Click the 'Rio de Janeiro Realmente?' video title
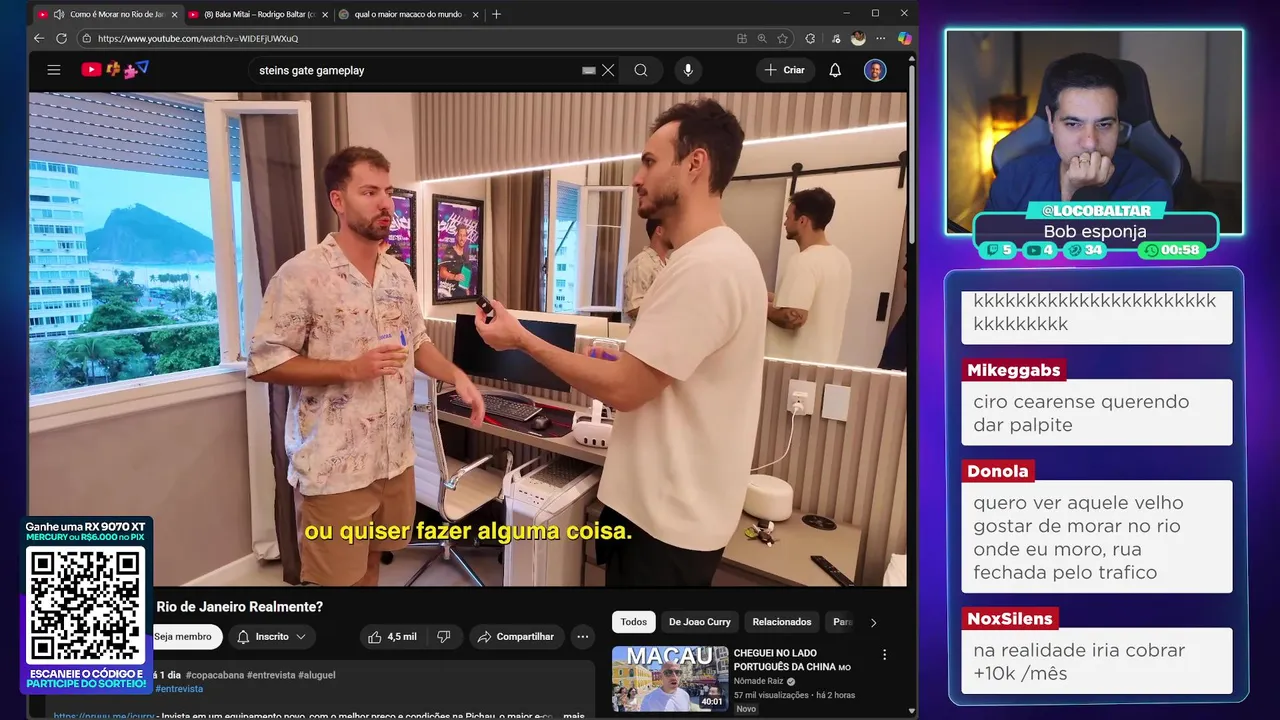The image size is (1280, 720). pyautogui.click(x=240, y=607)
